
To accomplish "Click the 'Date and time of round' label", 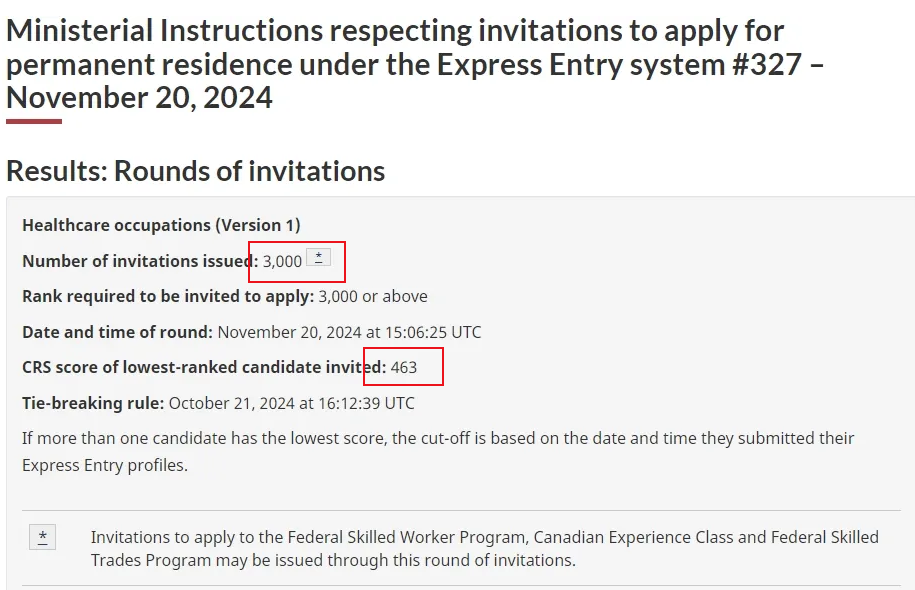I will pyautogui.click(x=117, y=332).
